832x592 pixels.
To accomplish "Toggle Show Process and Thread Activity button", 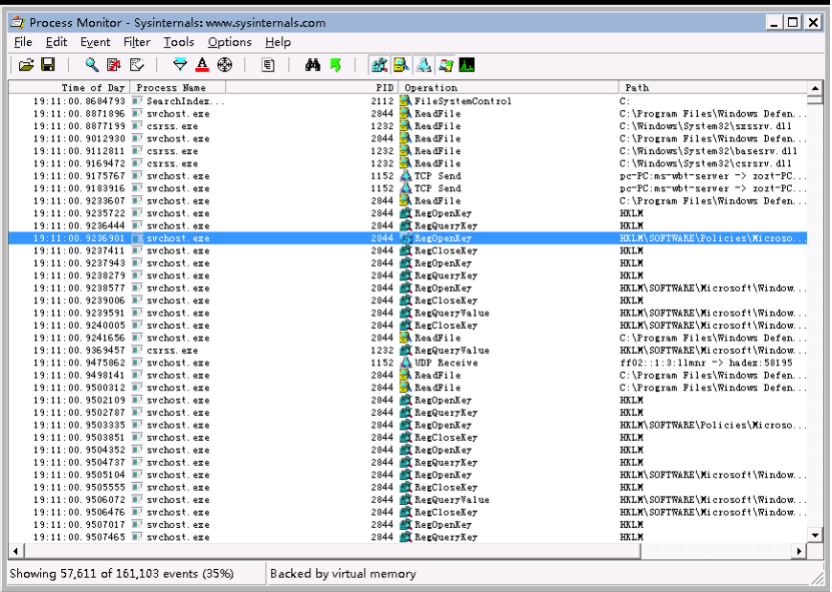I will tap(446, 65).
